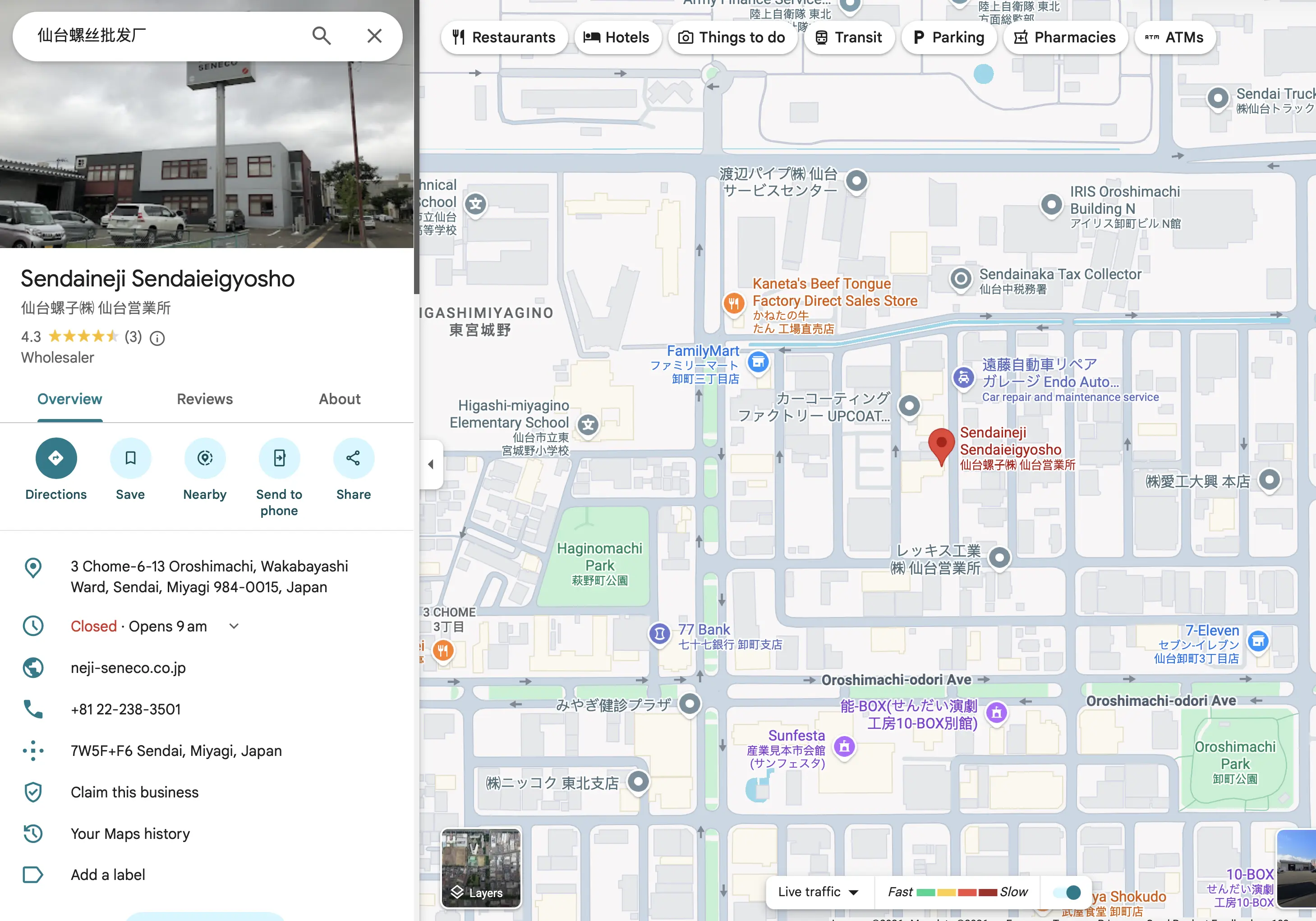Open the 3 reviews count link
The image size is (1316, 921).
click(133, 337)
